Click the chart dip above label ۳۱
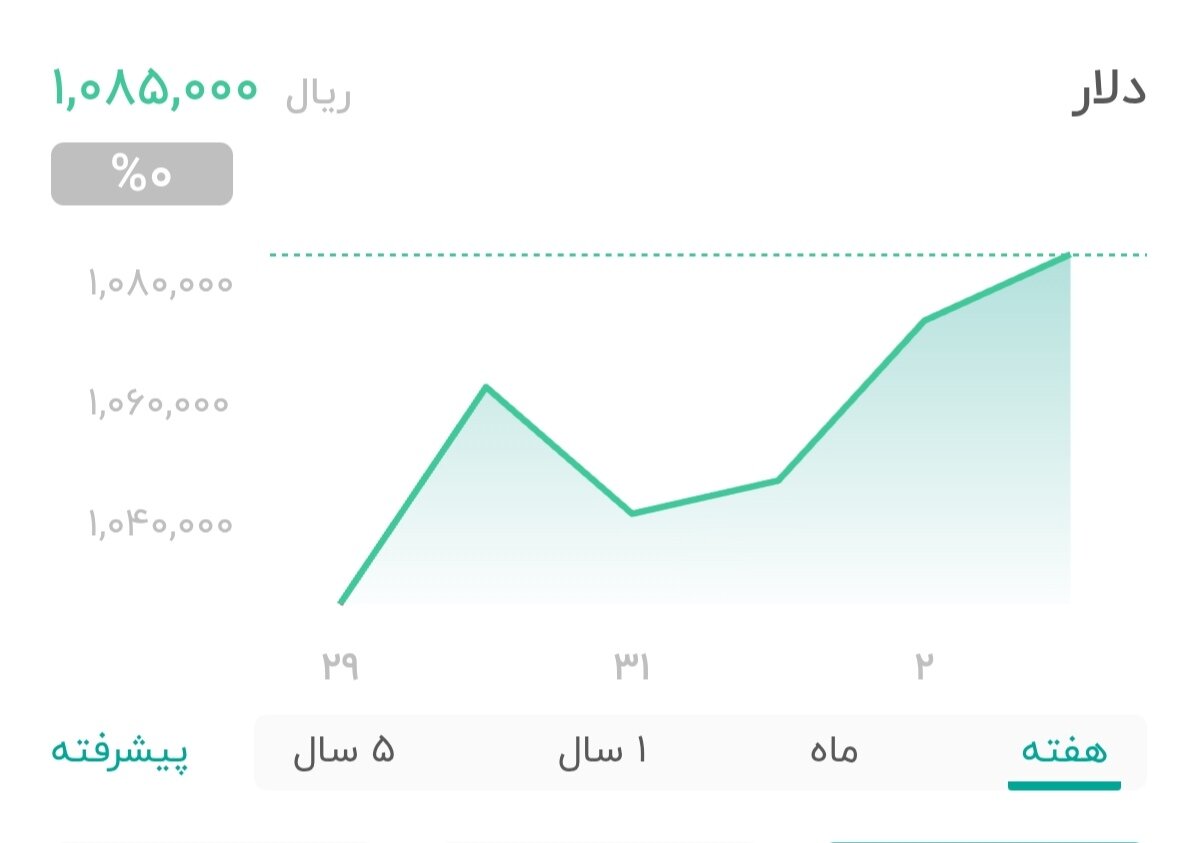 coord(632,512)
